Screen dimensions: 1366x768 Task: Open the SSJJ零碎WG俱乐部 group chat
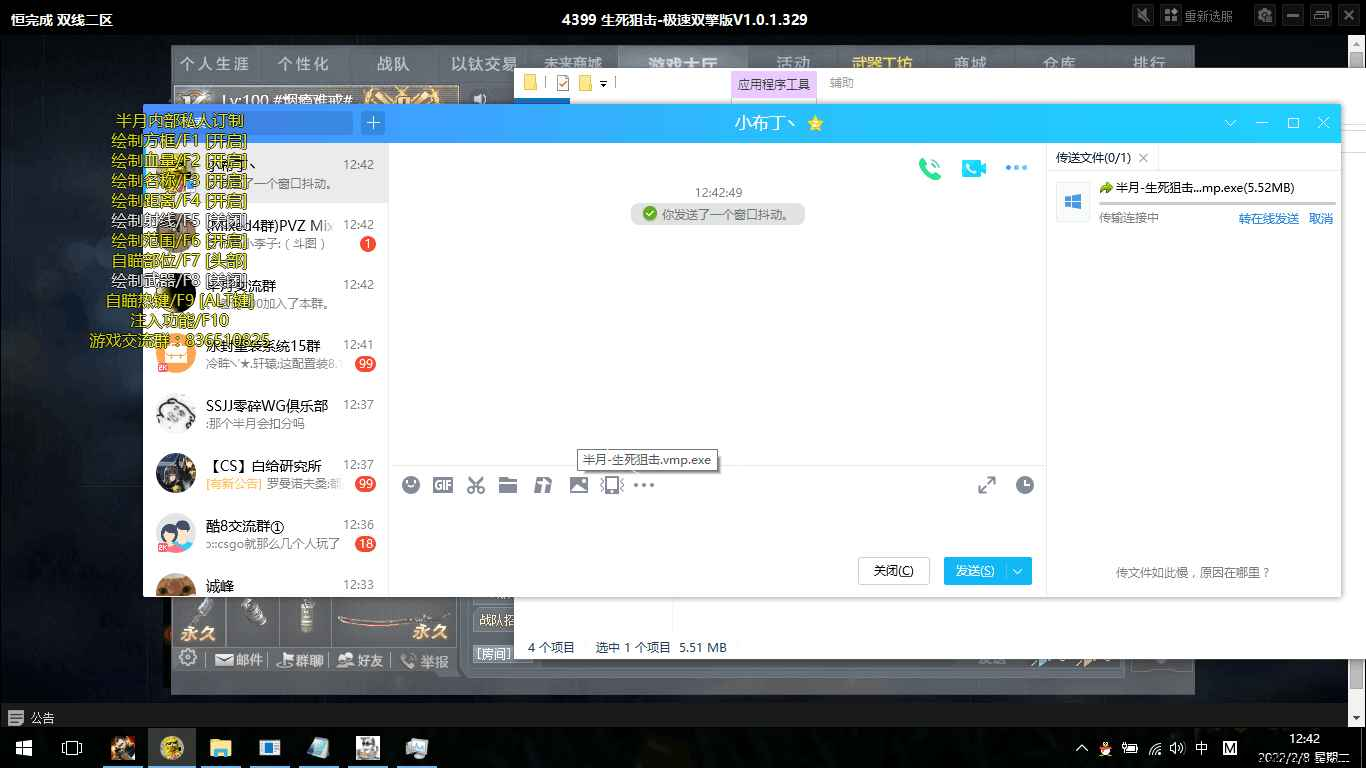point(265,414)
